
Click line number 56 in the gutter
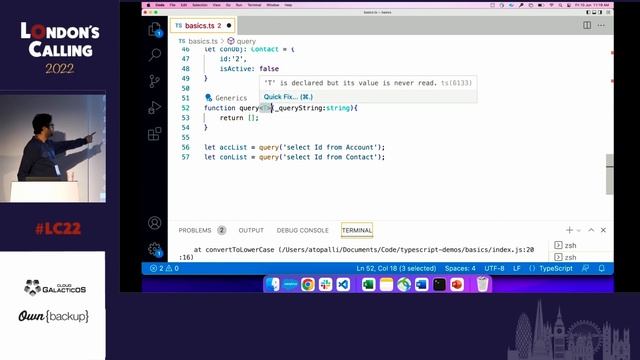pos(185,147)
